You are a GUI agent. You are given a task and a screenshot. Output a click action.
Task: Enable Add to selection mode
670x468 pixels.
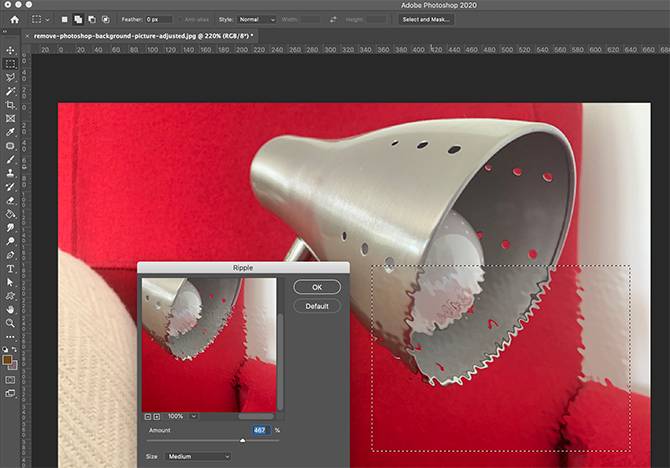78,19
